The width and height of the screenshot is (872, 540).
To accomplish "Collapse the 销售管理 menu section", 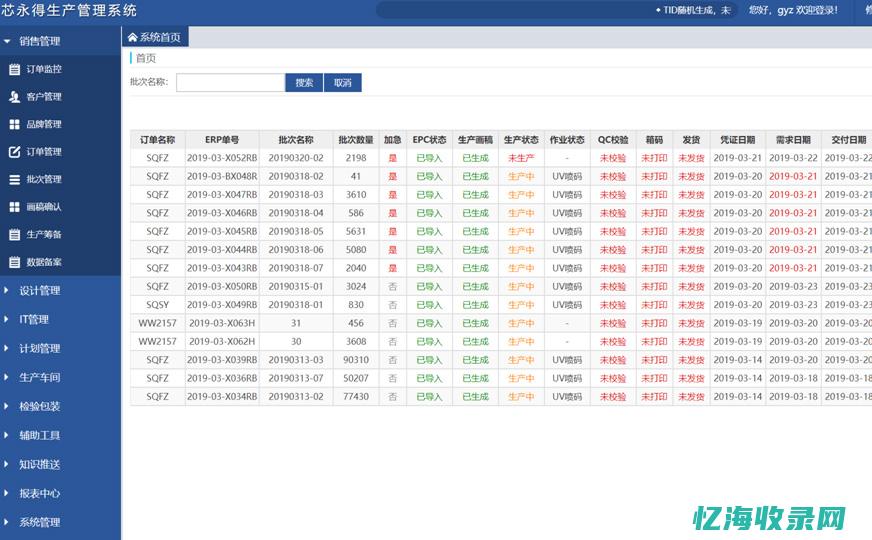I will click(x=39, y=41).
